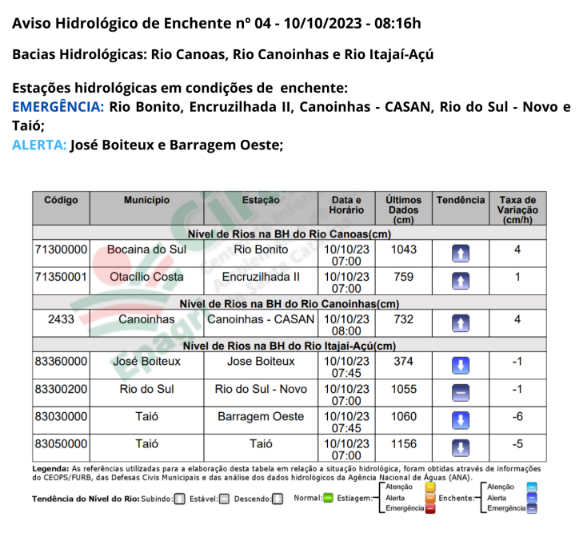Click the rising trend icon for Encruzilhada II
582x534 pixels.
coord(461,281)
